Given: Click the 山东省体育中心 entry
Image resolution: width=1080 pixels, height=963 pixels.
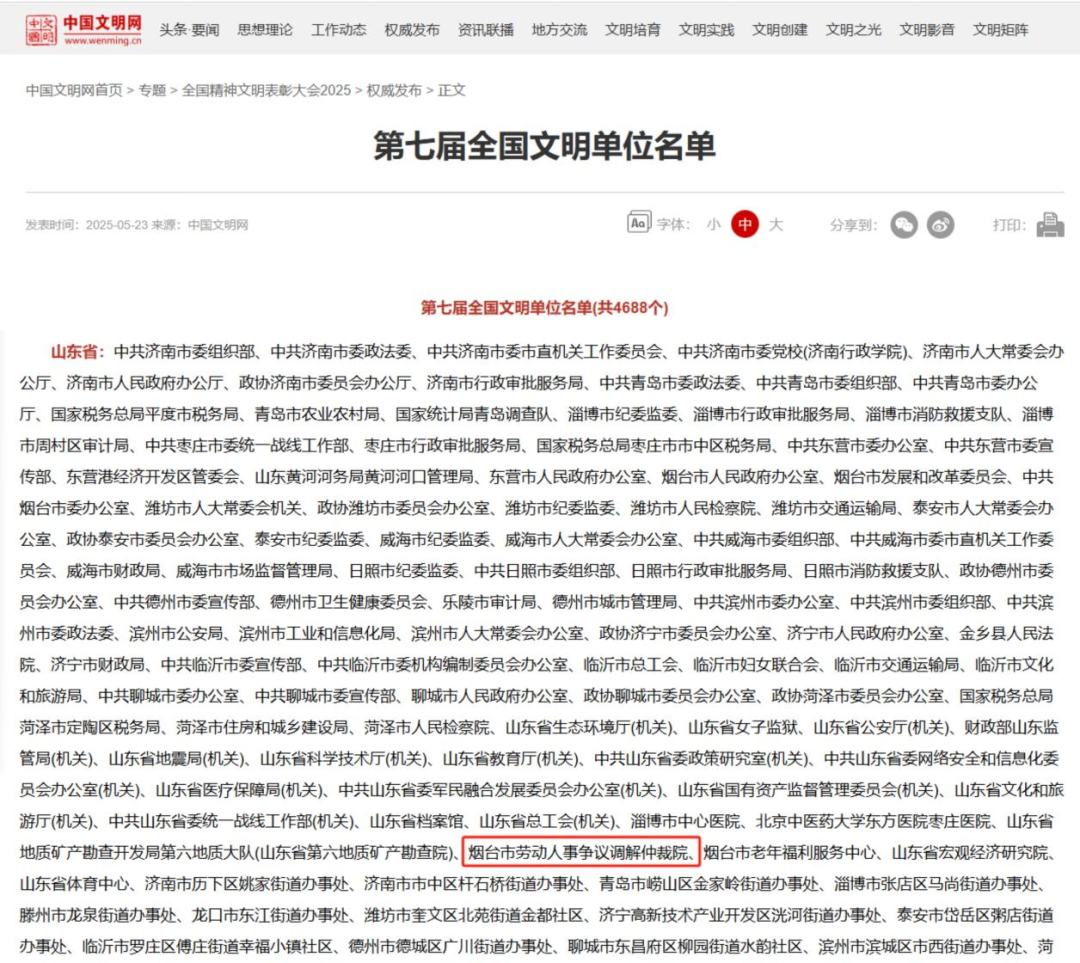Looking at the screenshot, I should point(74,884).
